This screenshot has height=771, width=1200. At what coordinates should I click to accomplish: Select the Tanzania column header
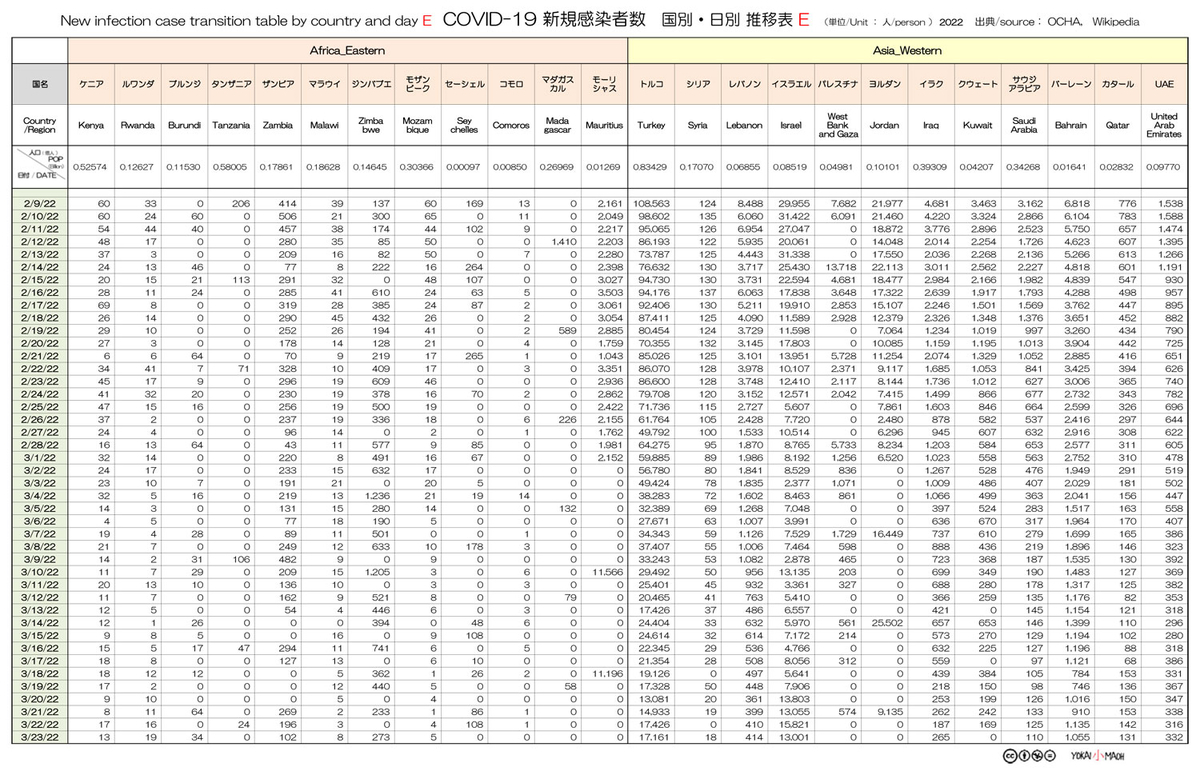(x=231, y=127)
